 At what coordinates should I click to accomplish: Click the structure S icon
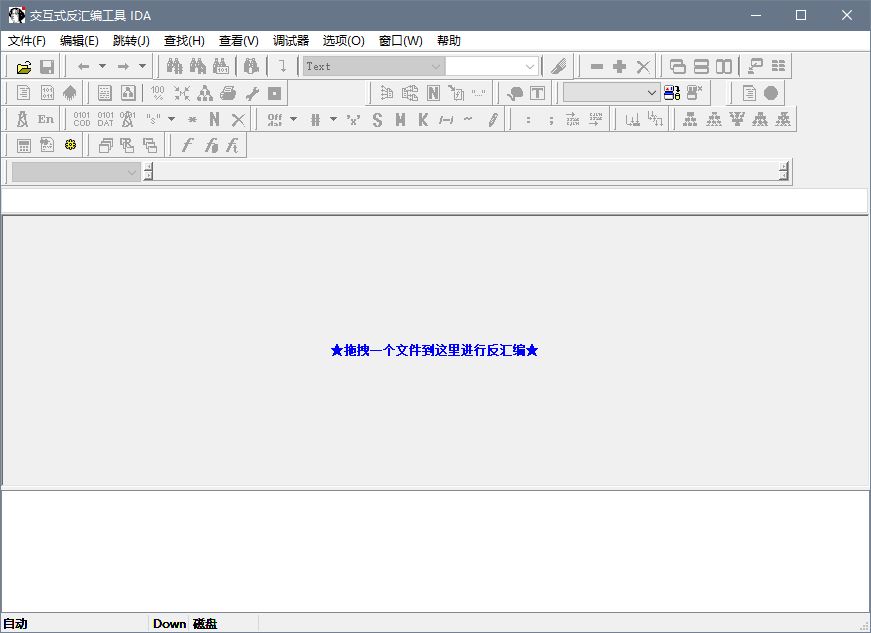375,119
